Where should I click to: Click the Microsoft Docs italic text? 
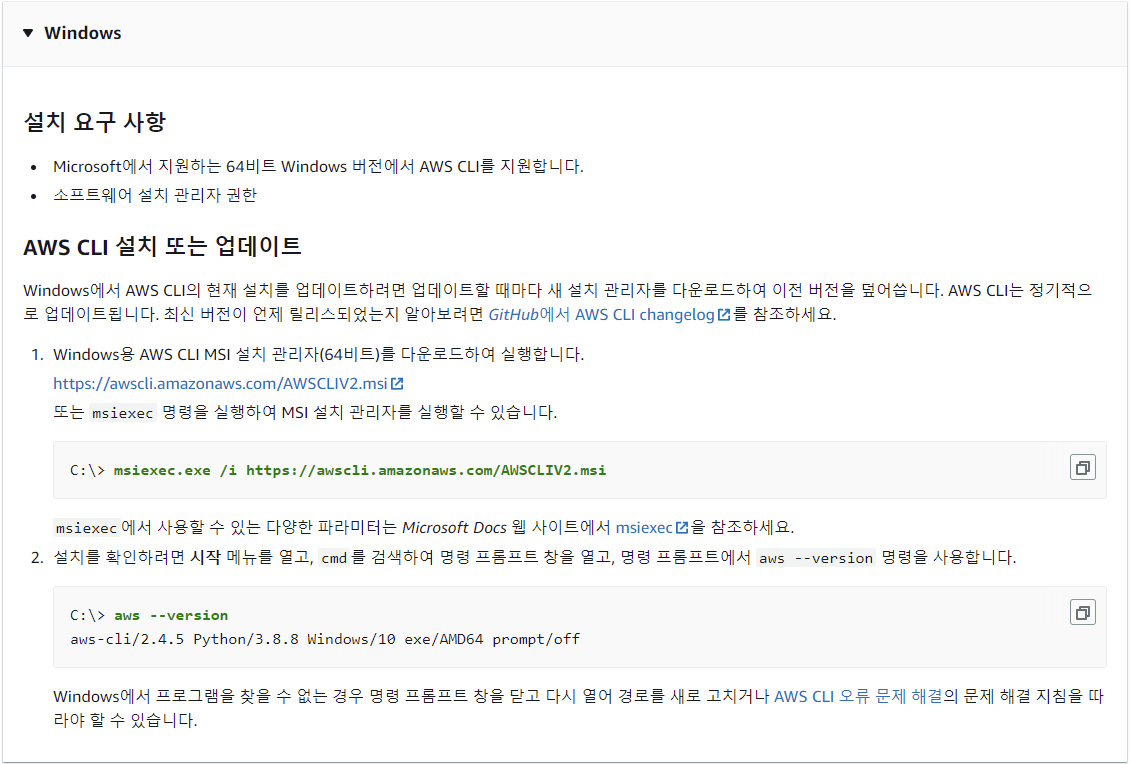coord(454,527)
